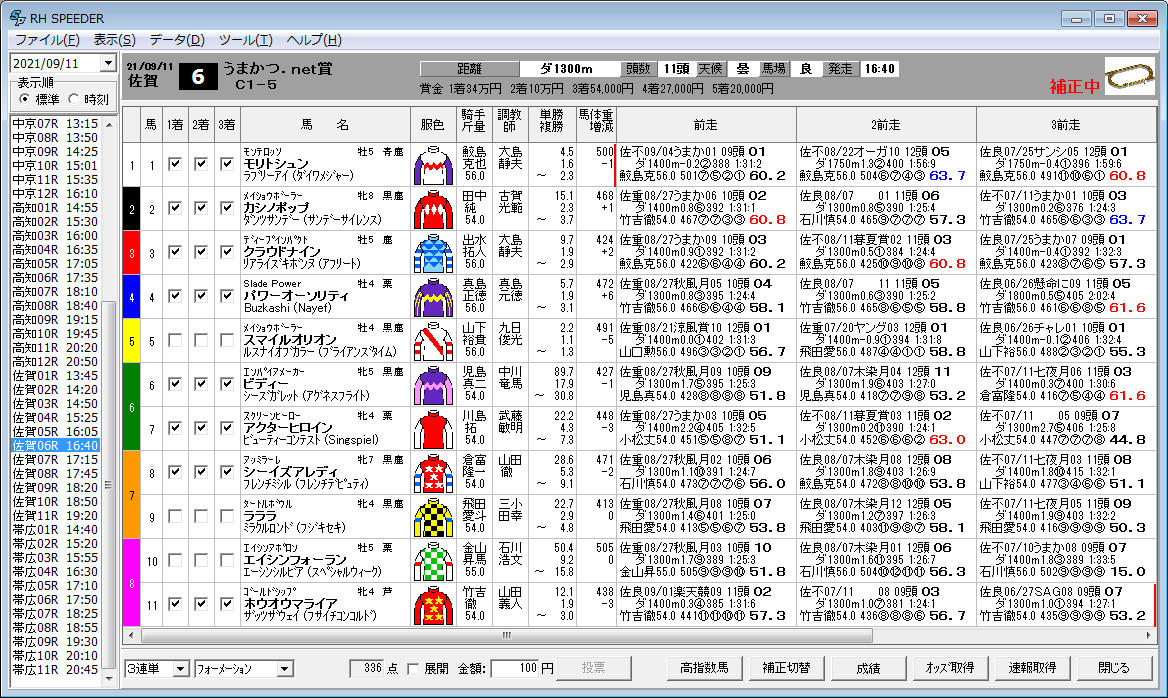Click the 2前走 column header
Image resolution: width=1168 pixels, height=698 pixels.
886,125
